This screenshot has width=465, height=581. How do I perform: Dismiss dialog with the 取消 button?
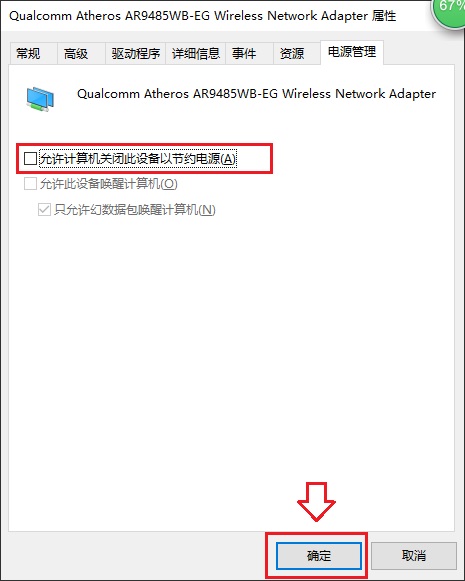click(414, 555)
